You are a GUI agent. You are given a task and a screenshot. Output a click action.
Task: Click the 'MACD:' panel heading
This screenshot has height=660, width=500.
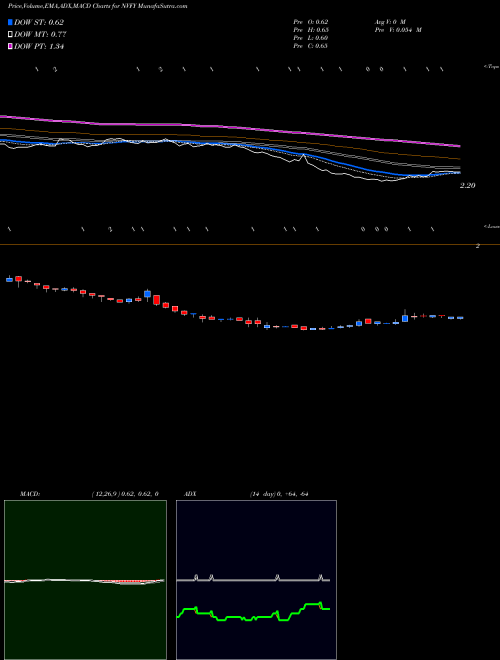[30, 494]
